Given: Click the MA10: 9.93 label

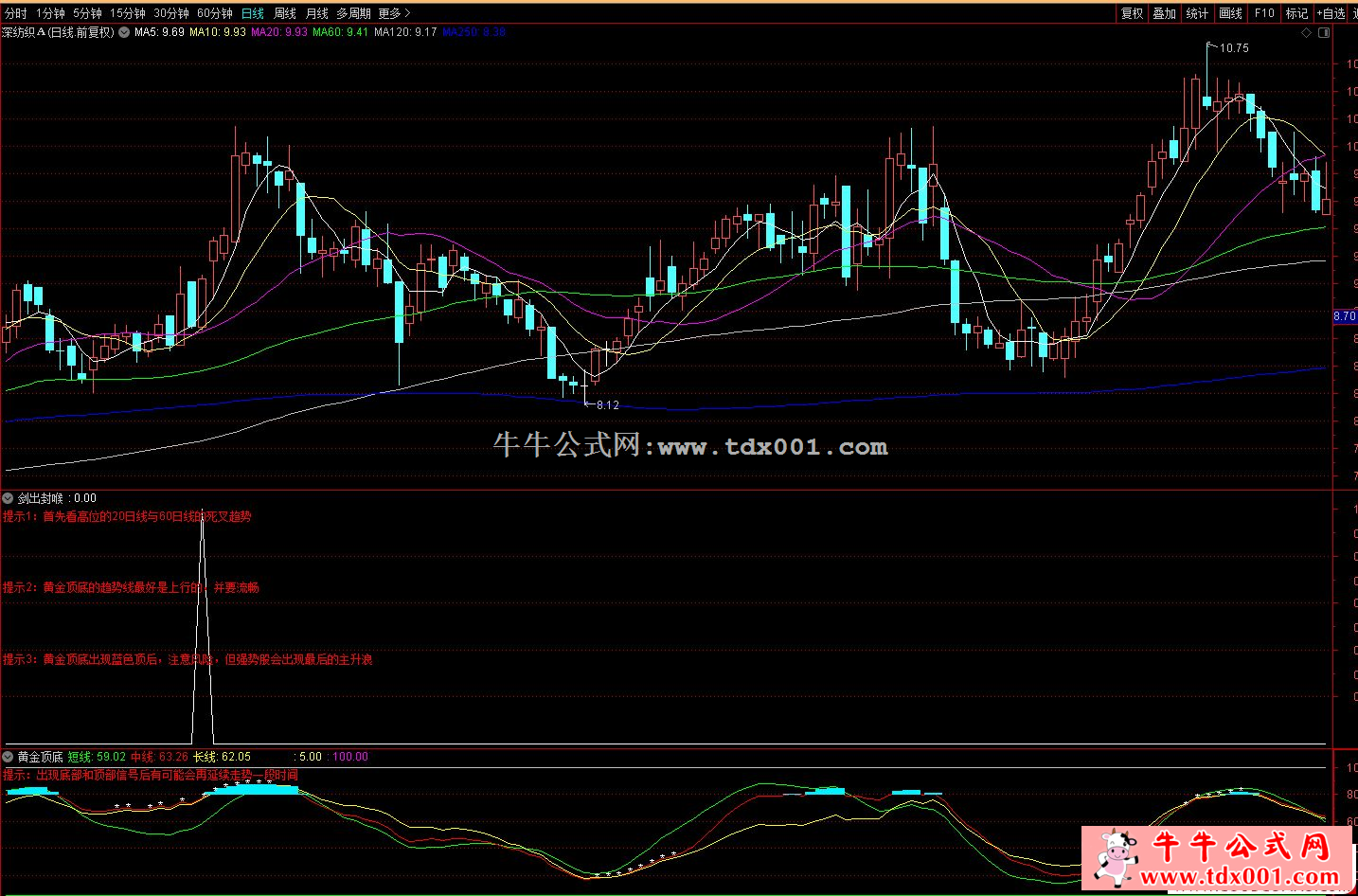Looking at the screenshot, I should pyautogui.click(x=217, y=32).
